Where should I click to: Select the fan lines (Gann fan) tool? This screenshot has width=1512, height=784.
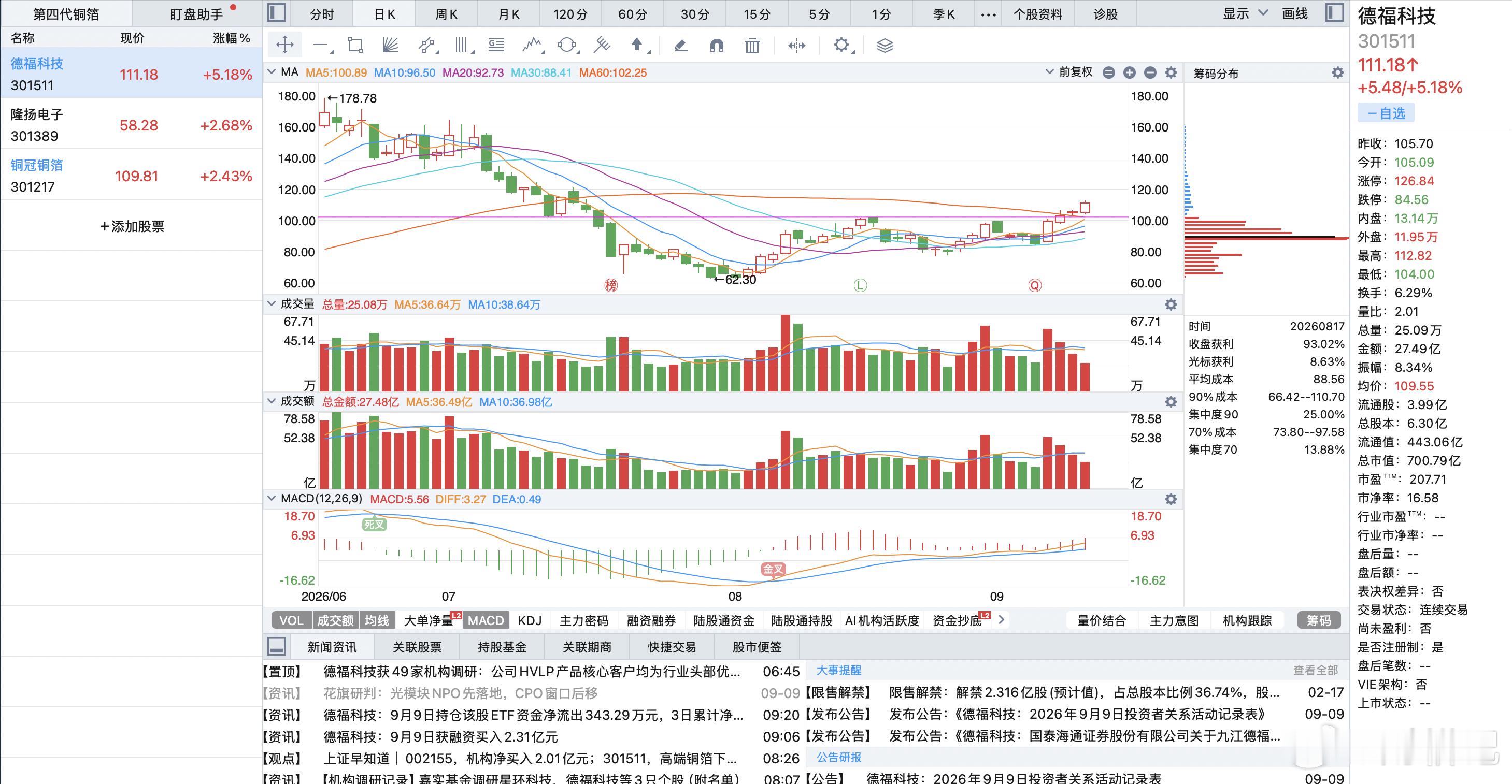click(x=390, y=45)
